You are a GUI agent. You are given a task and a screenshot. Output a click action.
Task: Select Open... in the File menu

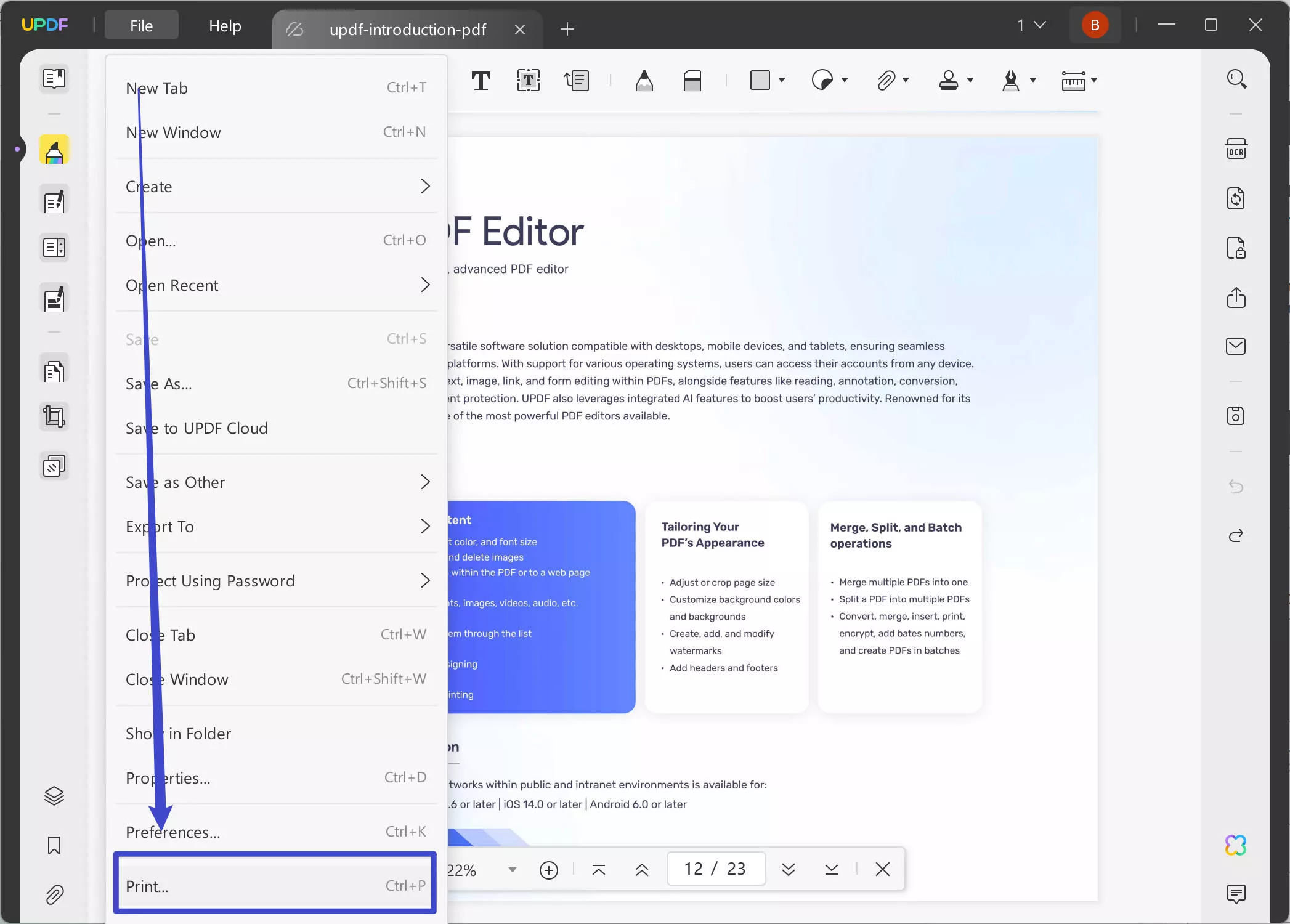pyautogui.click(x=276, y=241)
